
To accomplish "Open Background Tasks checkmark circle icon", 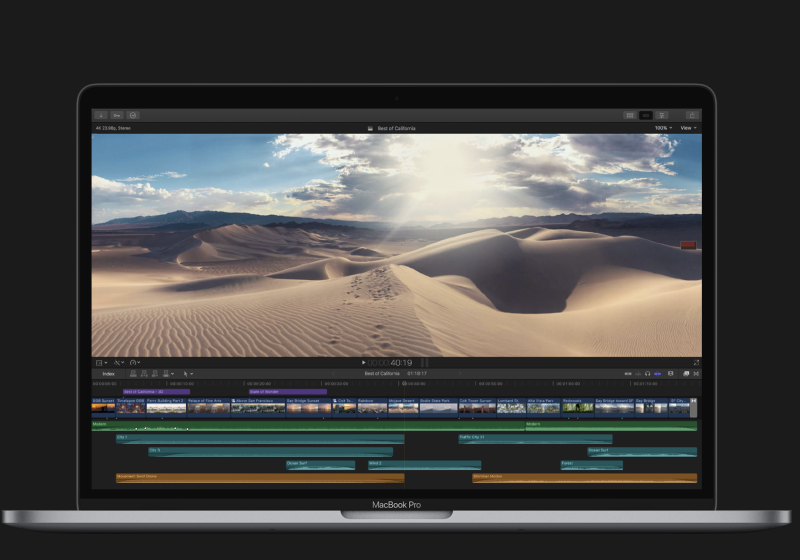I will pyautogui.click(x=133, y=115).
